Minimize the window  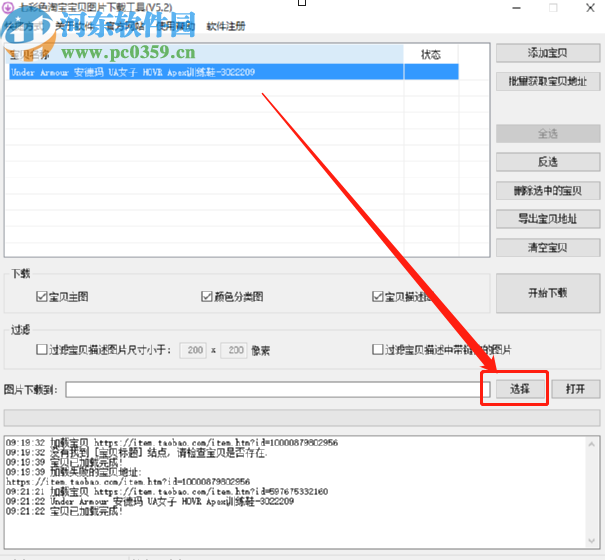[x=516, y=8]
